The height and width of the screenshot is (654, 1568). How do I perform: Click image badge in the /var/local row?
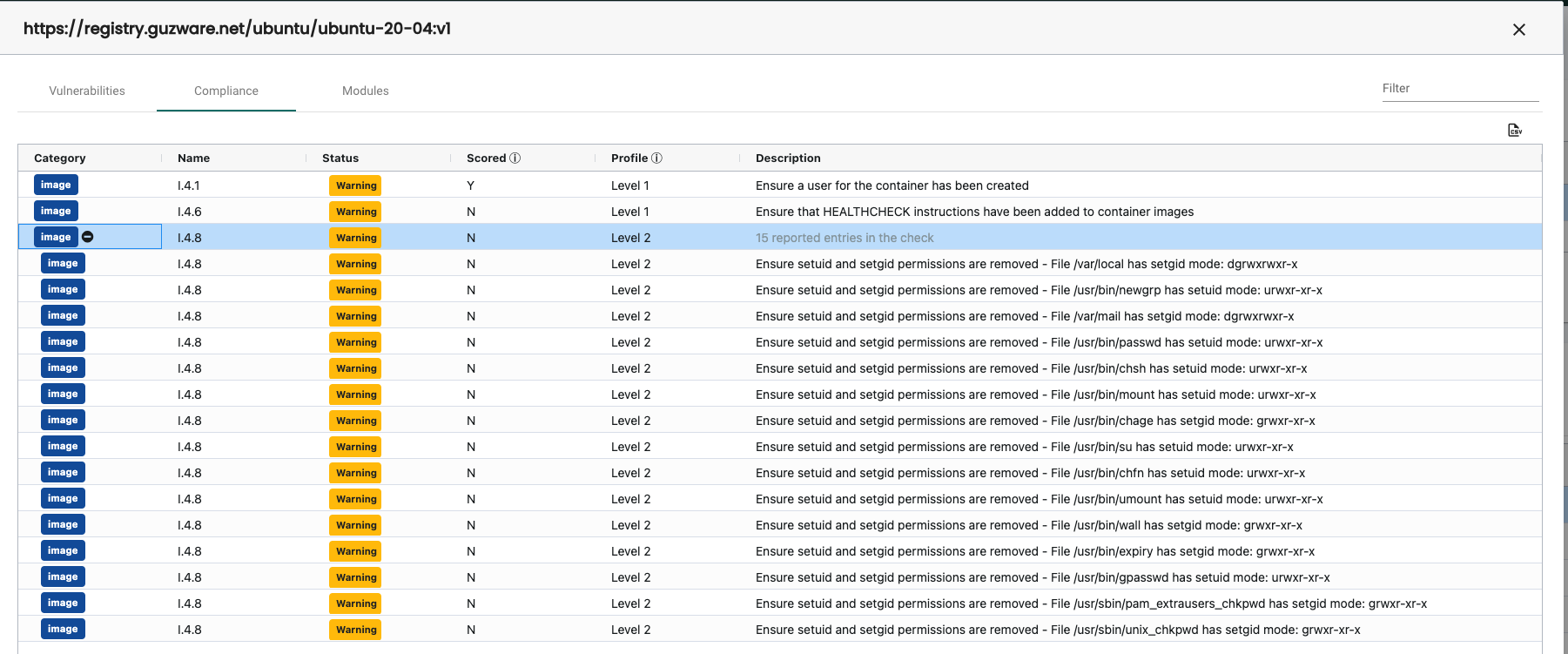[63, 263]
